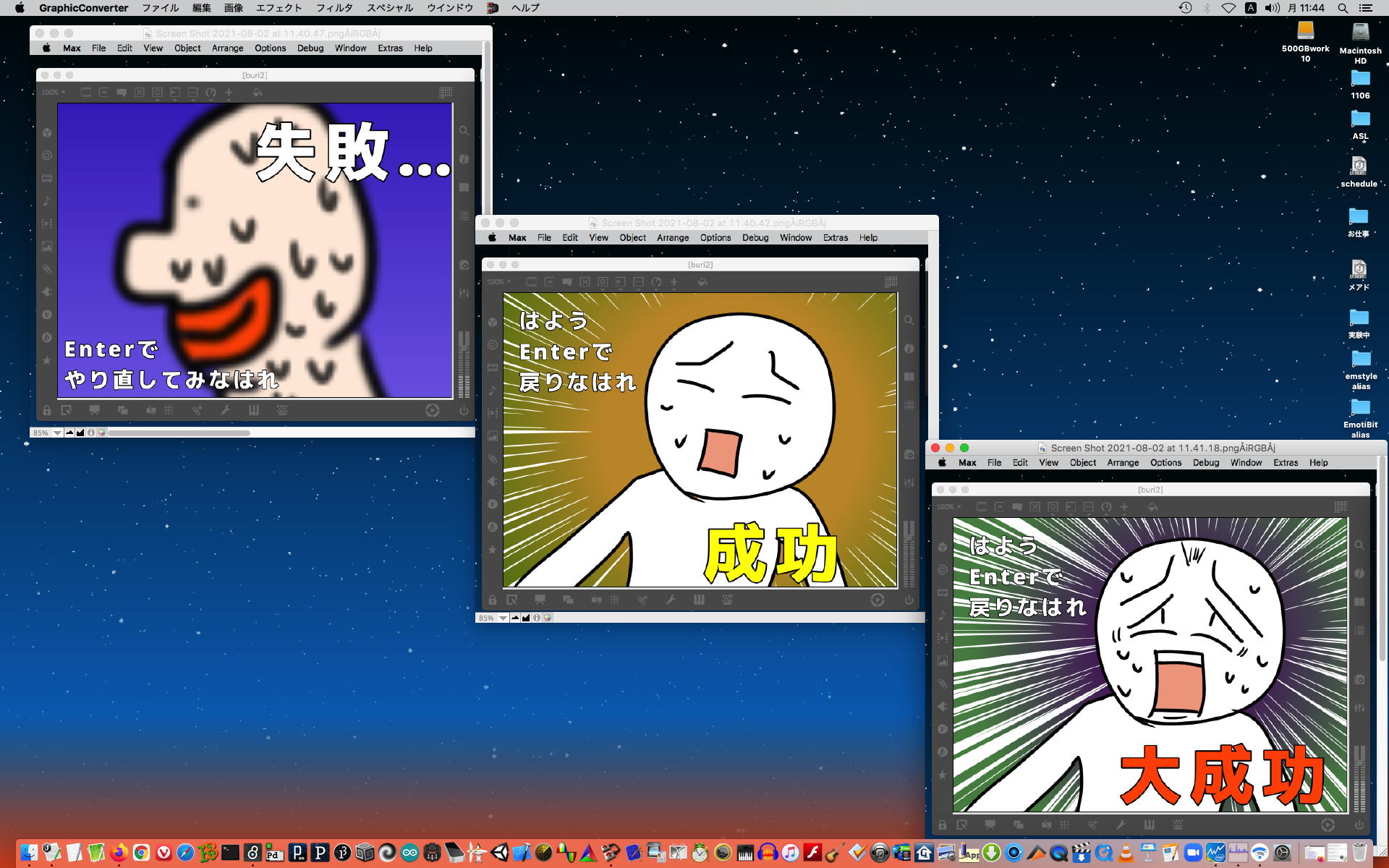
Task: Open the フィルタ menu
Action: [334, 8]
